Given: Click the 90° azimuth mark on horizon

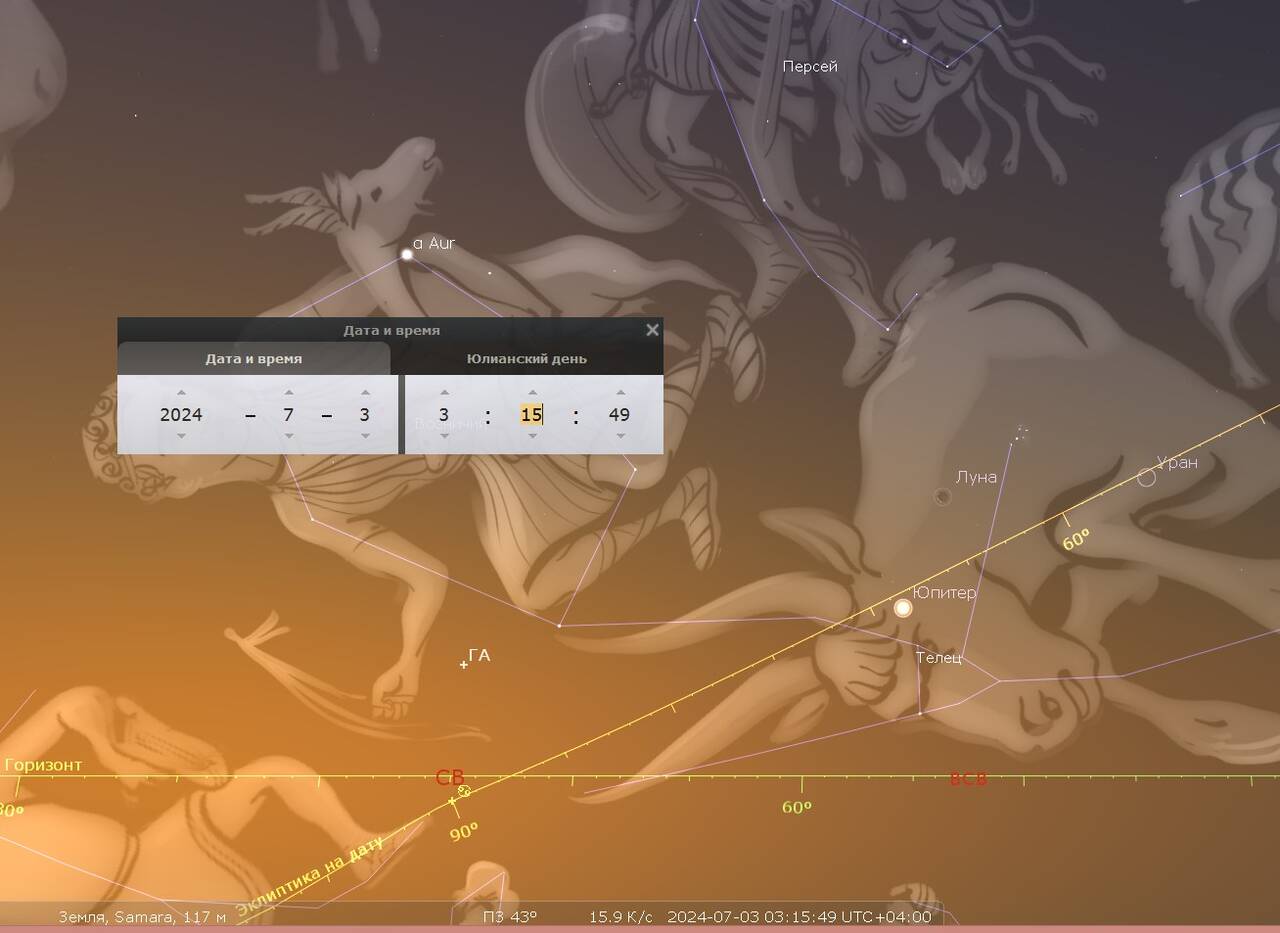Looking at the screenshot, I should (x=464, y=831).
